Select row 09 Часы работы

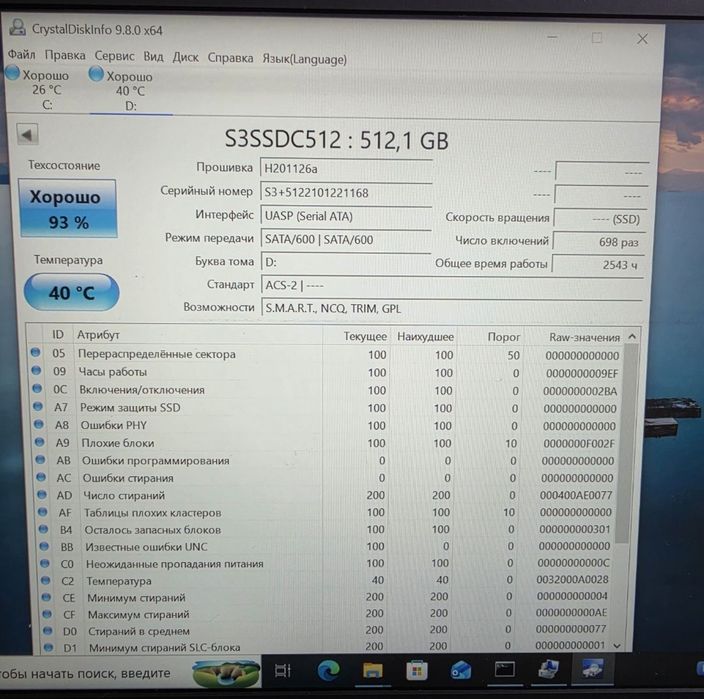pos(326,372)
